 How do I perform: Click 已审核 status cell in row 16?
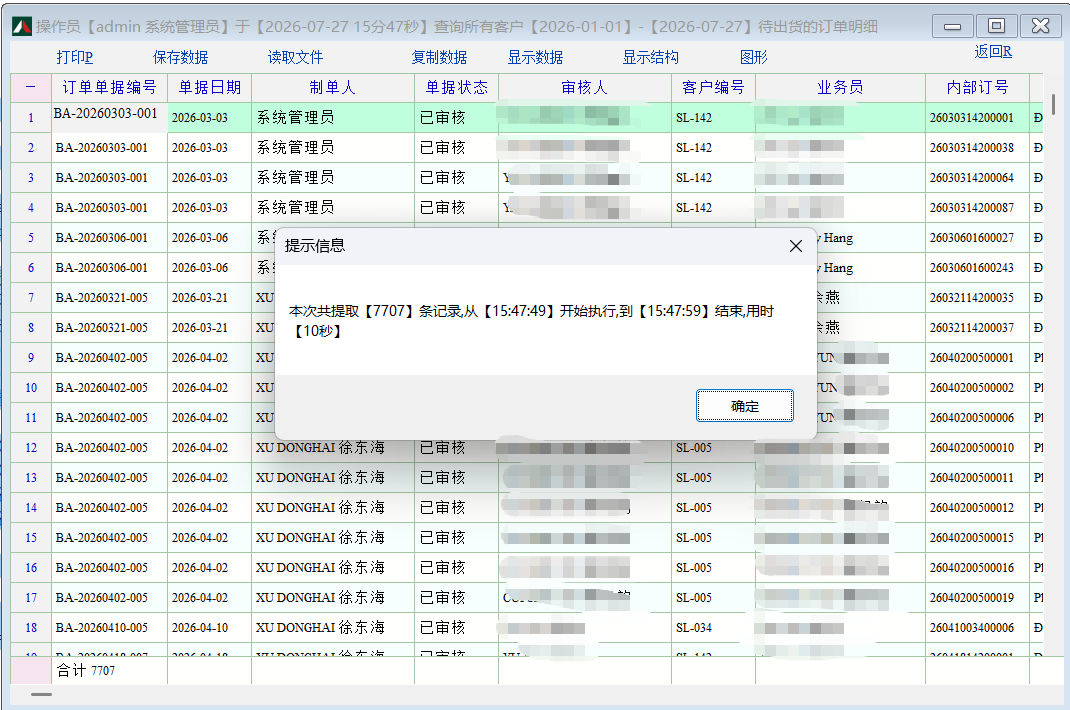[457, 567]
